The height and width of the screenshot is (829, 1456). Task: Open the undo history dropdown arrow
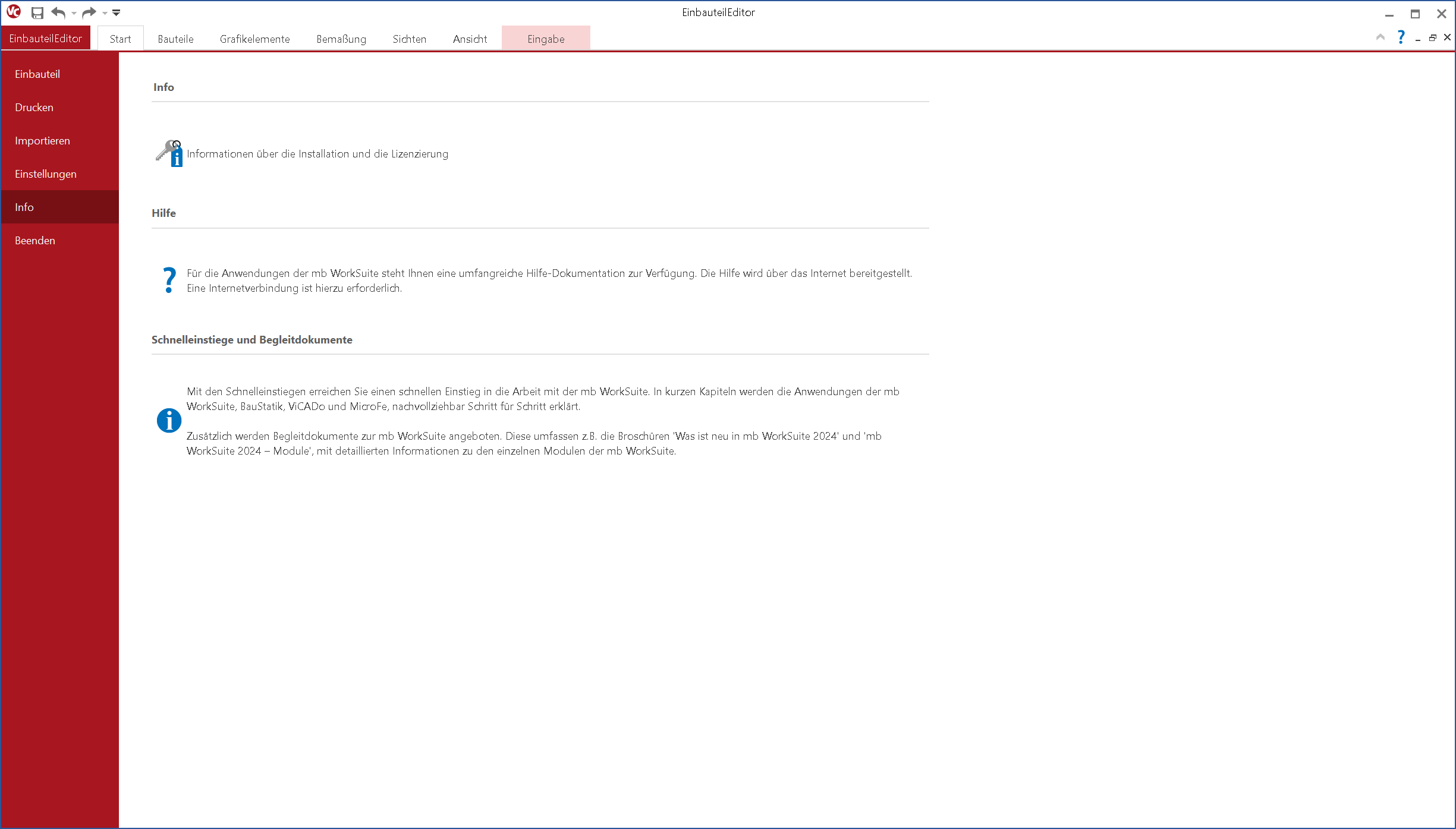[74, 13]
